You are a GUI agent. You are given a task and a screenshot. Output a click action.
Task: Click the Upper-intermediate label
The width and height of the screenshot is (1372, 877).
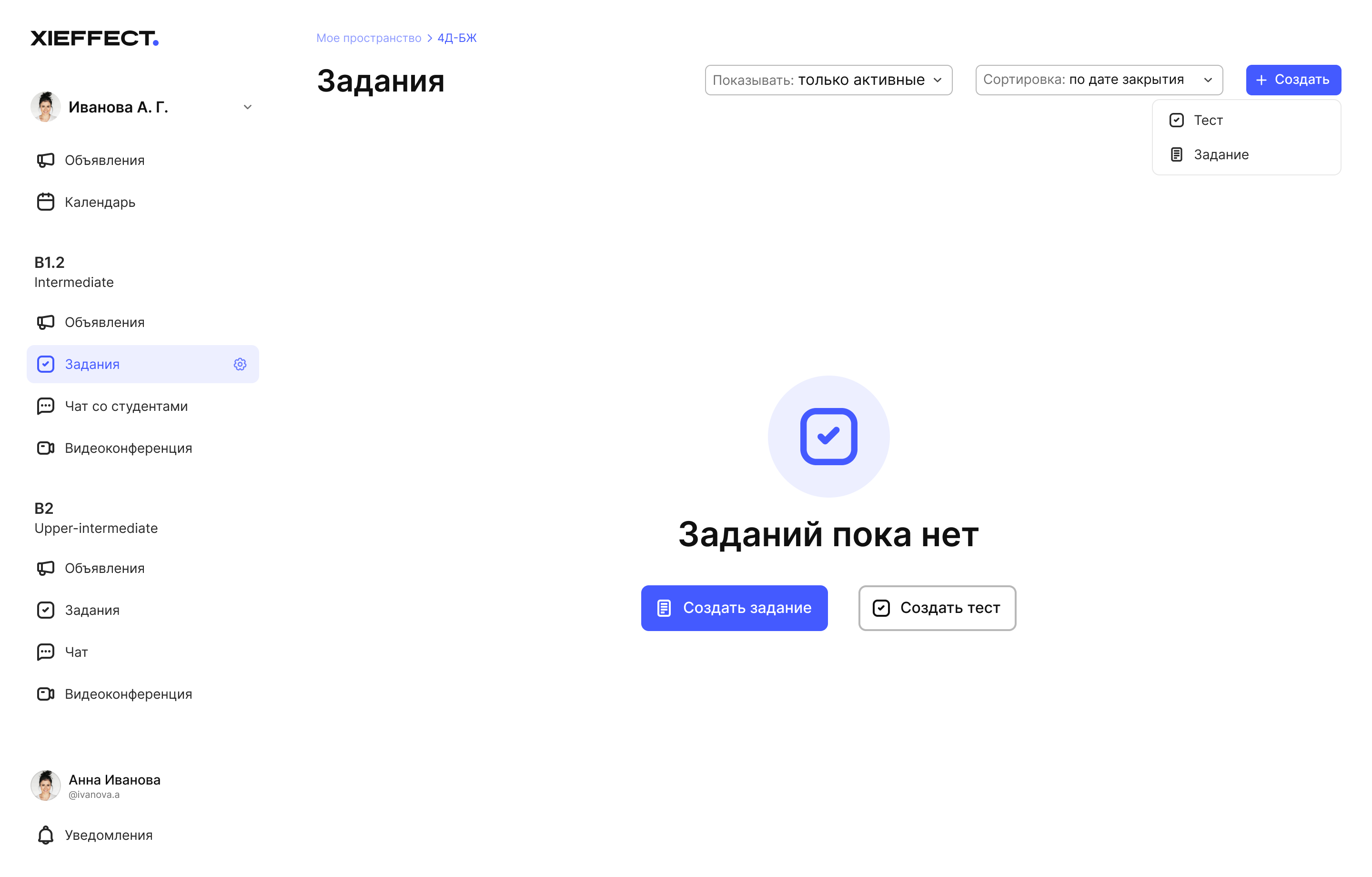coord(96,528)
